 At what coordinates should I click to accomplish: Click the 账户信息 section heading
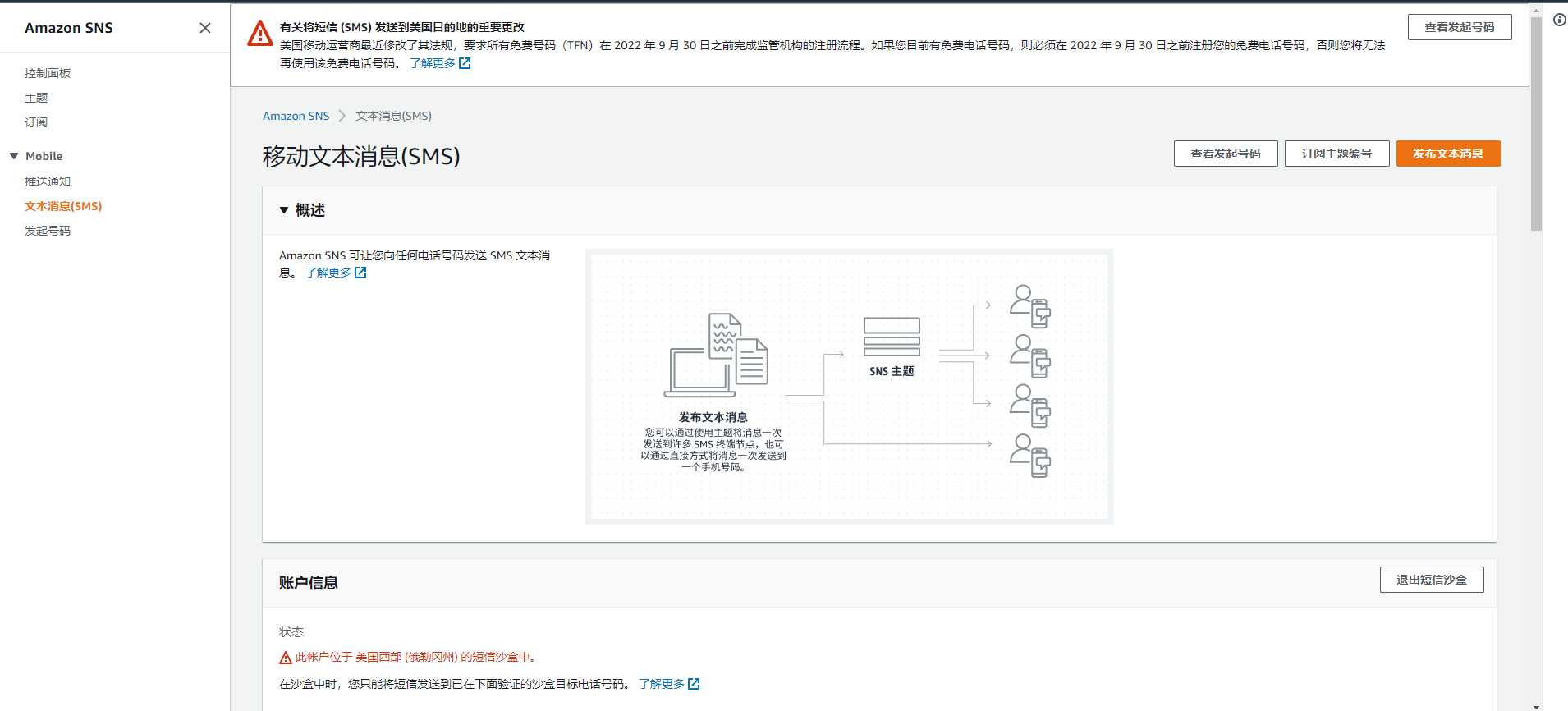[x=309, y=583]
